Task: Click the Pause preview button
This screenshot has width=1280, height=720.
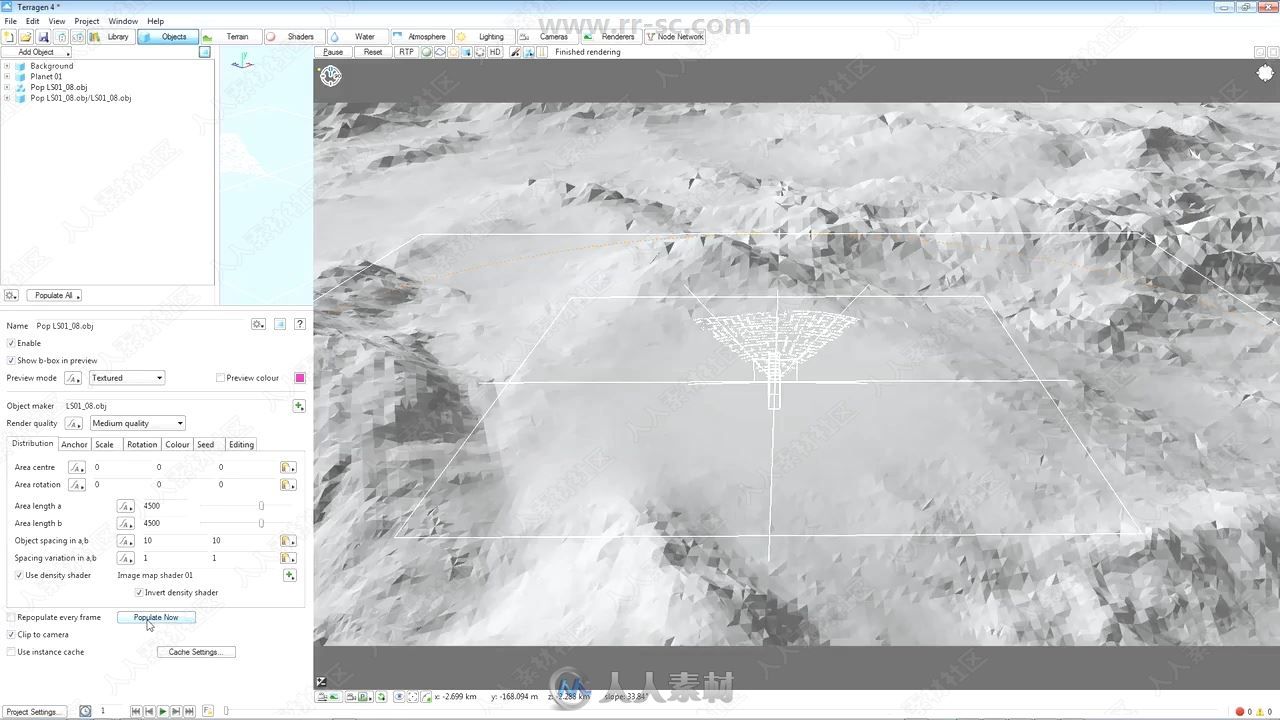Action: [x=333, y=52]
